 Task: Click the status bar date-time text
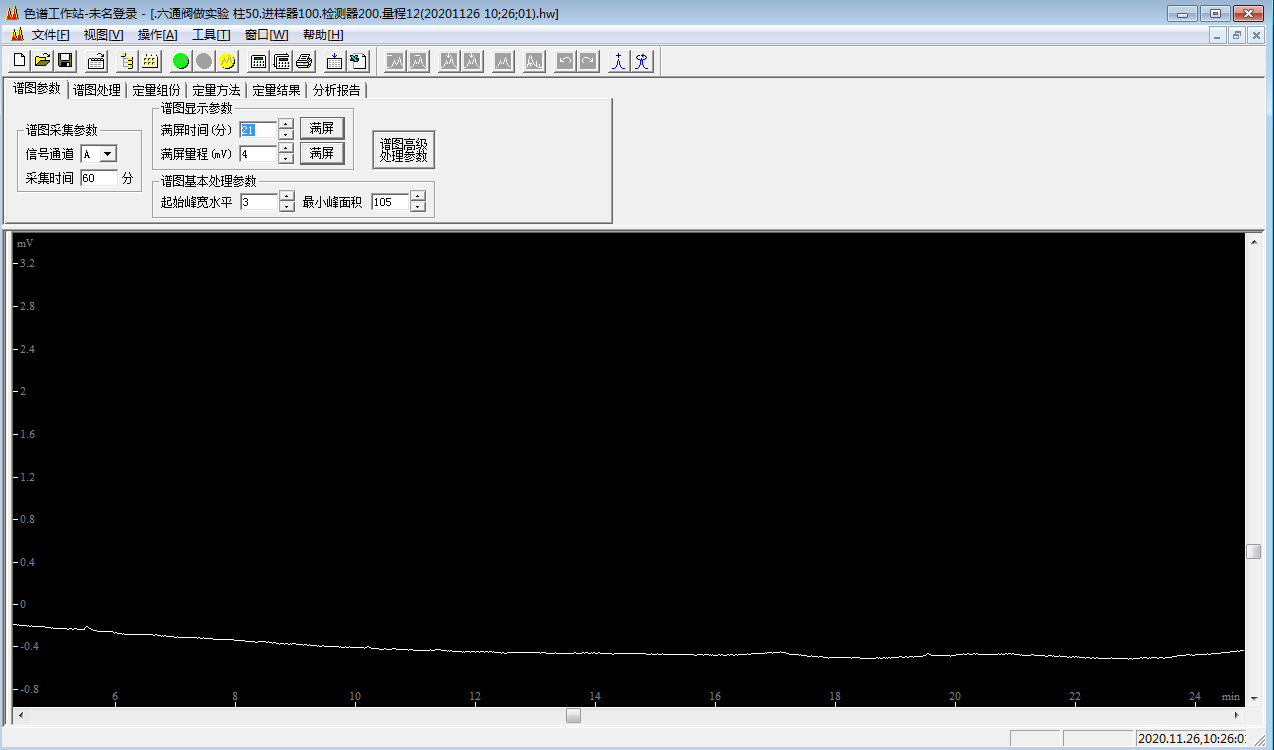(x=1192, y=739)
